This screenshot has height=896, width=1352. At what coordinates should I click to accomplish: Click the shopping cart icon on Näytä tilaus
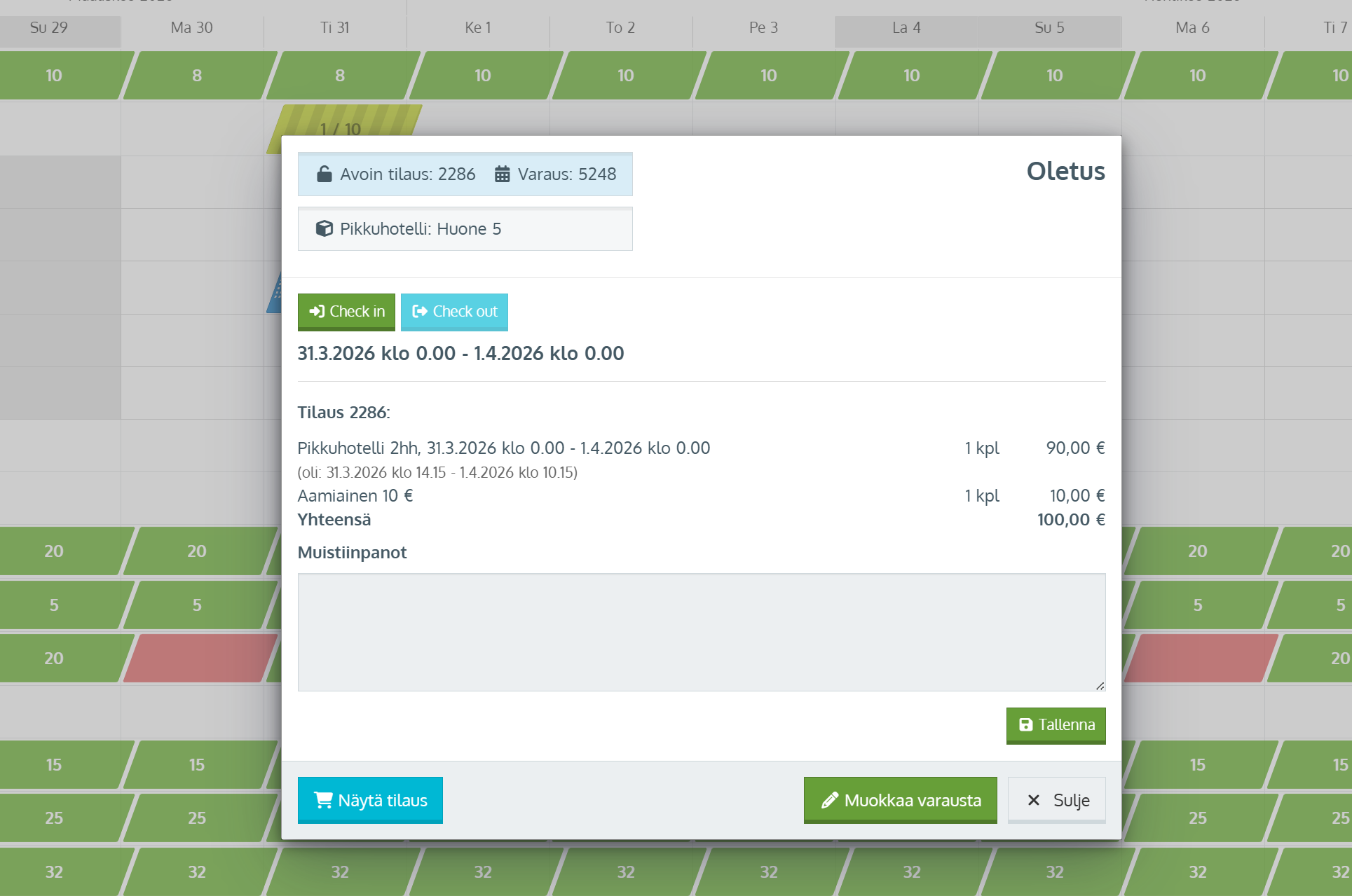(x=322, y=800)
